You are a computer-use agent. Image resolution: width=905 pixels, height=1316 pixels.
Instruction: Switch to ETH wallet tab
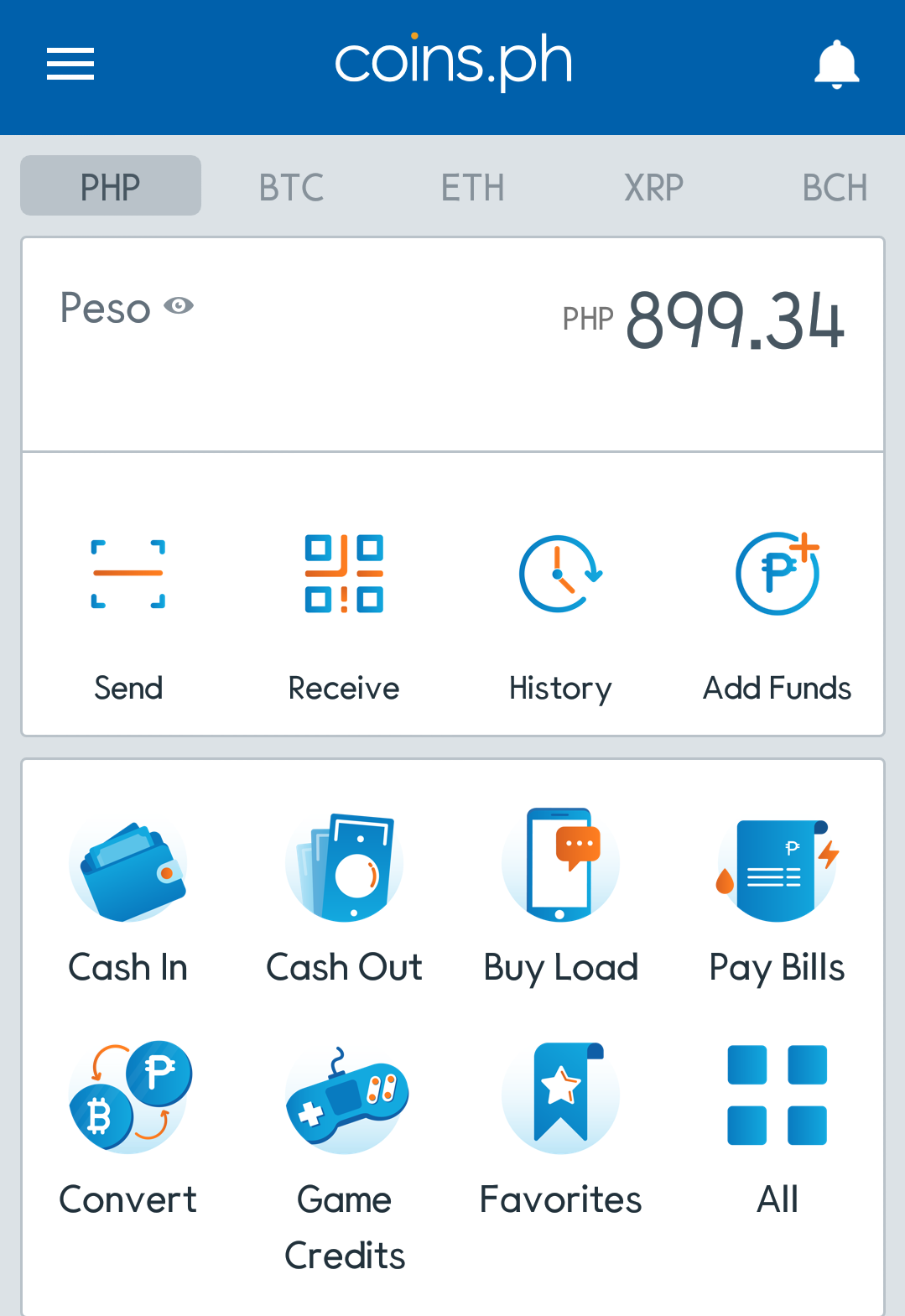472,187
